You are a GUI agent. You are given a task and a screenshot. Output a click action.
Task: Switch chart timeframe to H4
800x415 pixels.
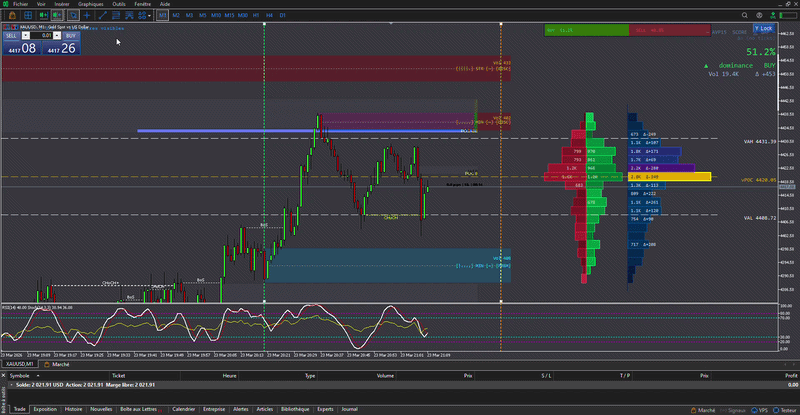(269, 15)
